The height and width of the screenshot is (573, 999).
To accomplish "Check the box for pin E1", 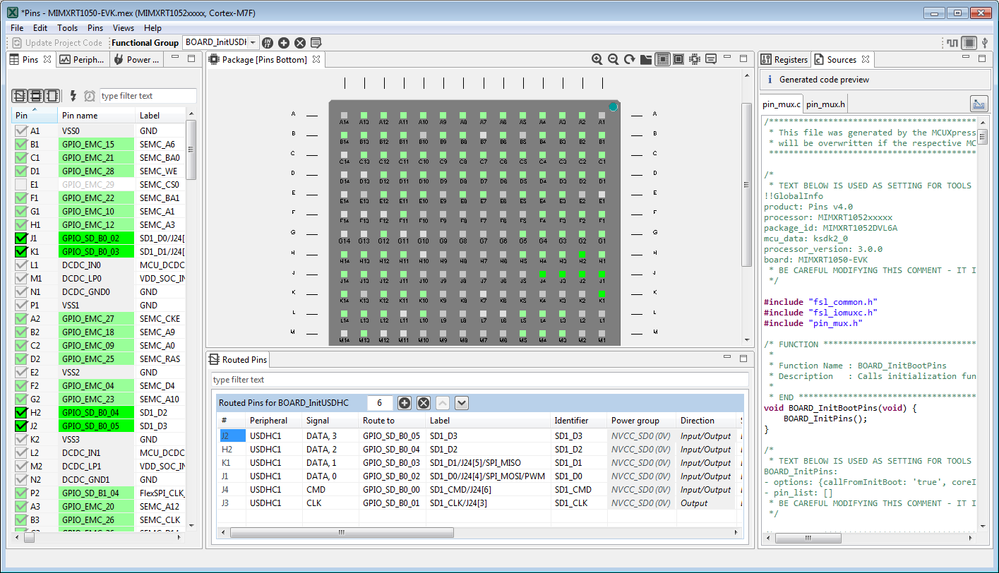I will 21,185.
